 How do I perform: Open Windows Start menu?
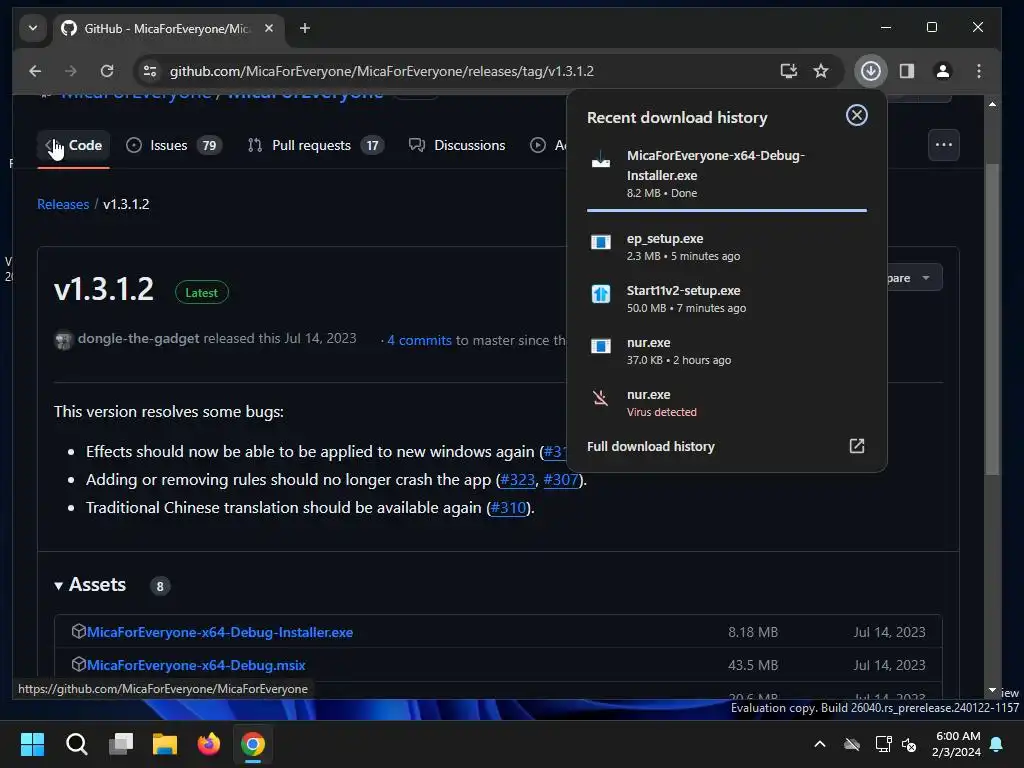(x=32, y=744)
